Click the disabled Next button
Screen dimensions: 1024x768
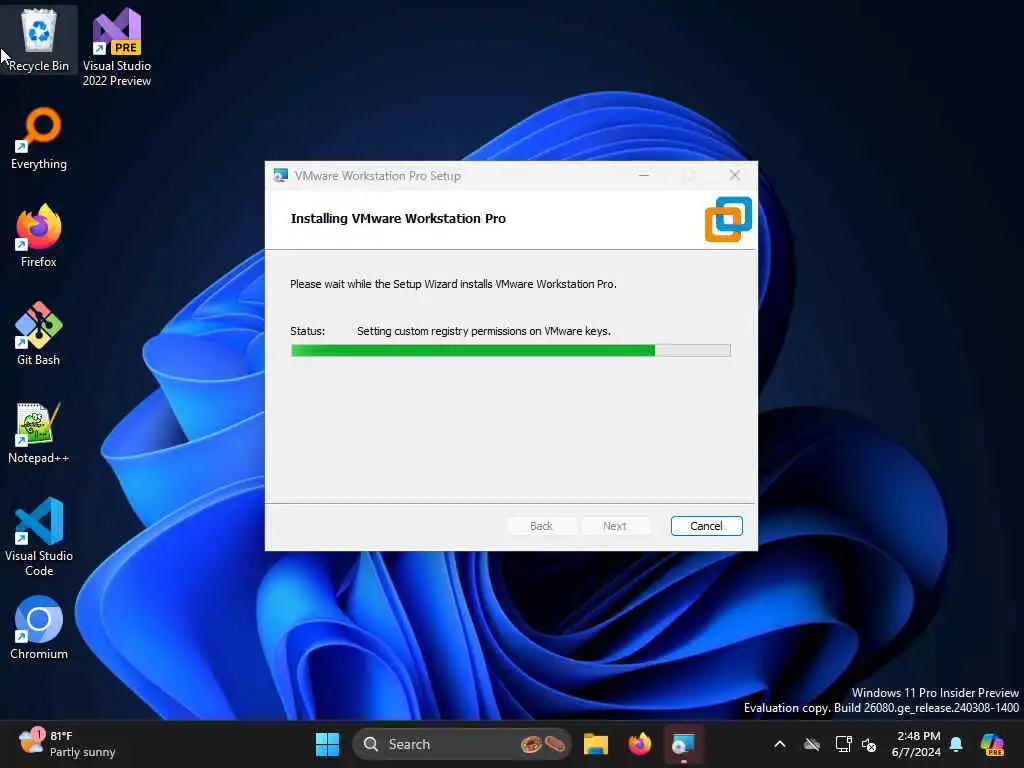[x=615, y=526]
